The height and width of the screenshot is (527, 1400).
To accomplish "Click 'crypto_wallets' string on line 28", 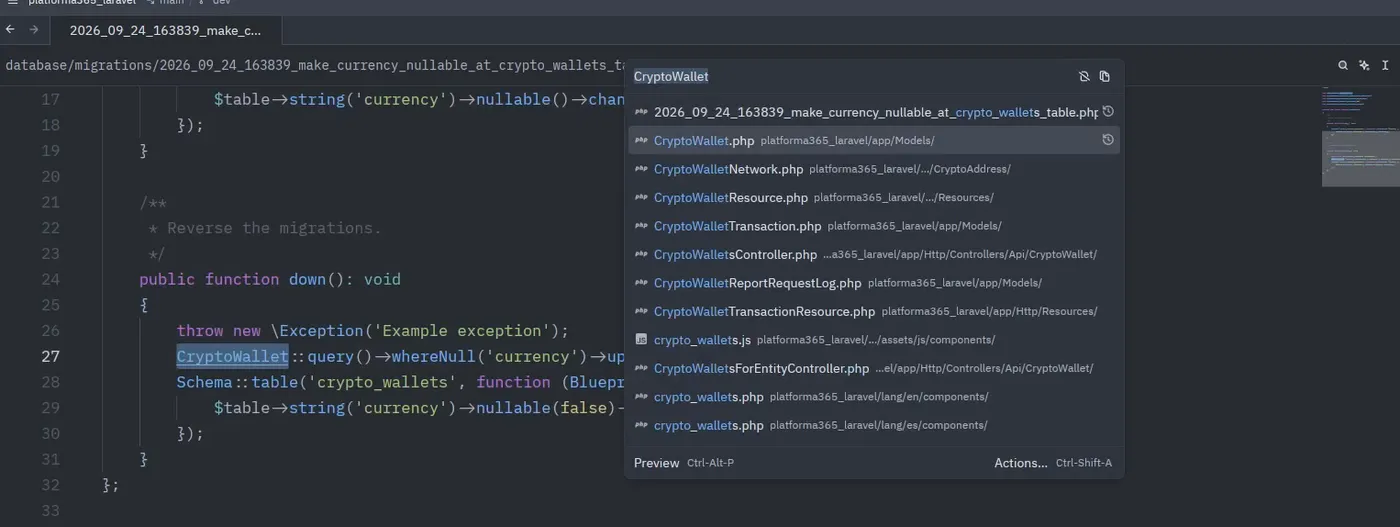I will tap(384, 382).
